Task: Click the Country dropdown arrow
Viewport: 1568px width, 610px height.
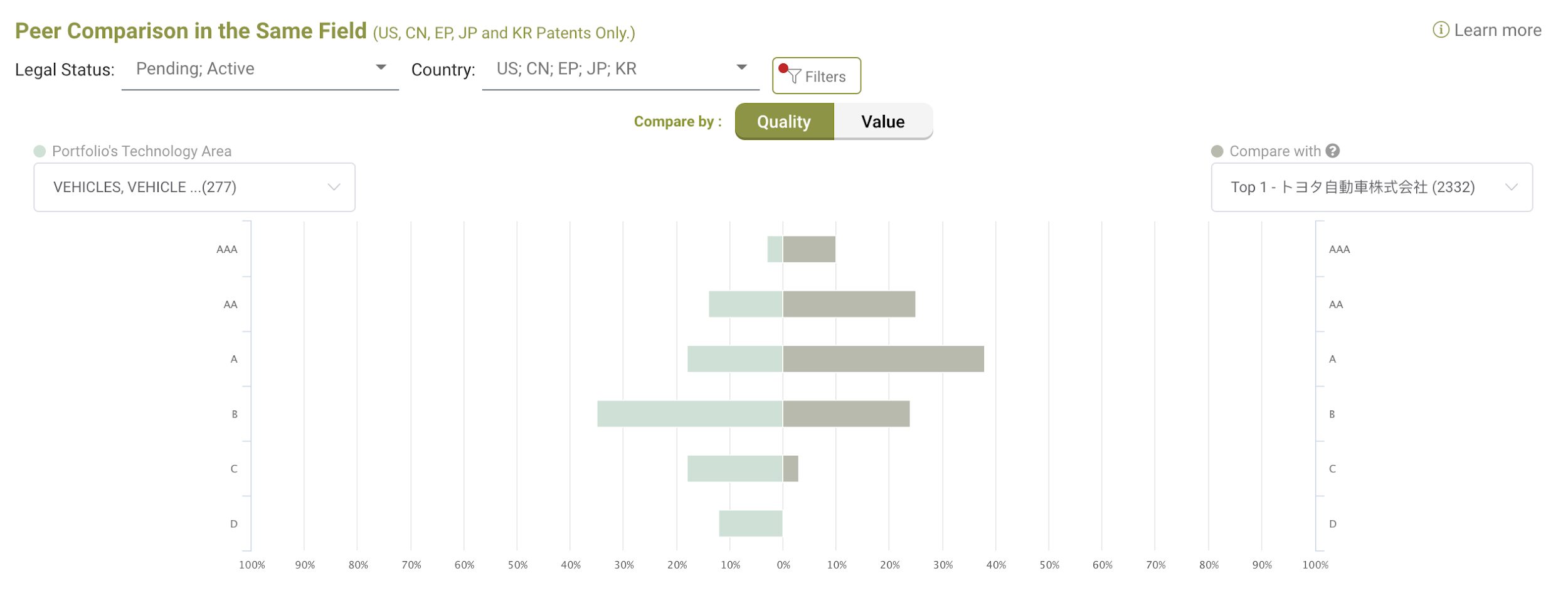Action: tap(741, 67)
